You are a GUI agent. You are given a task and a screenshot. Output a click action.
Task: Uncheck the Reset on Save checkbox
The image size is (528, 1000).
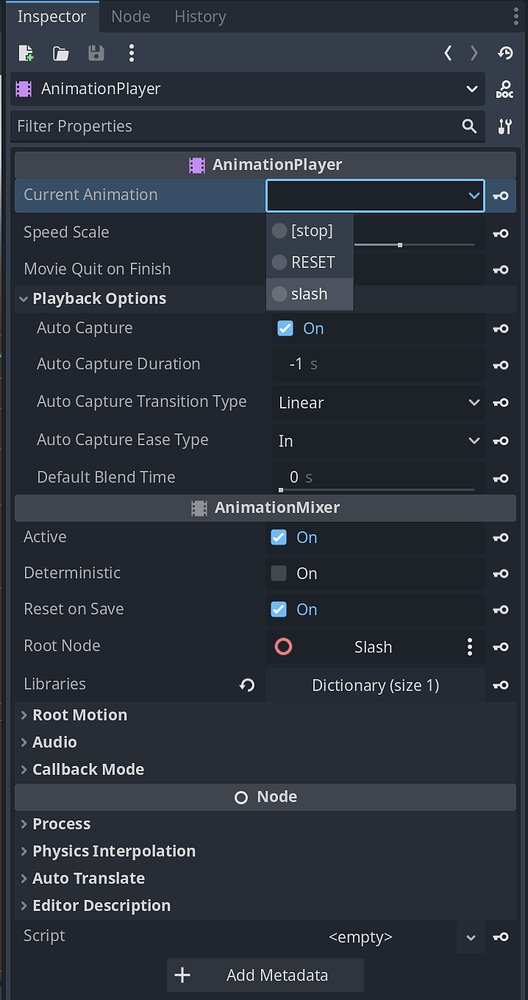point(279,609)
